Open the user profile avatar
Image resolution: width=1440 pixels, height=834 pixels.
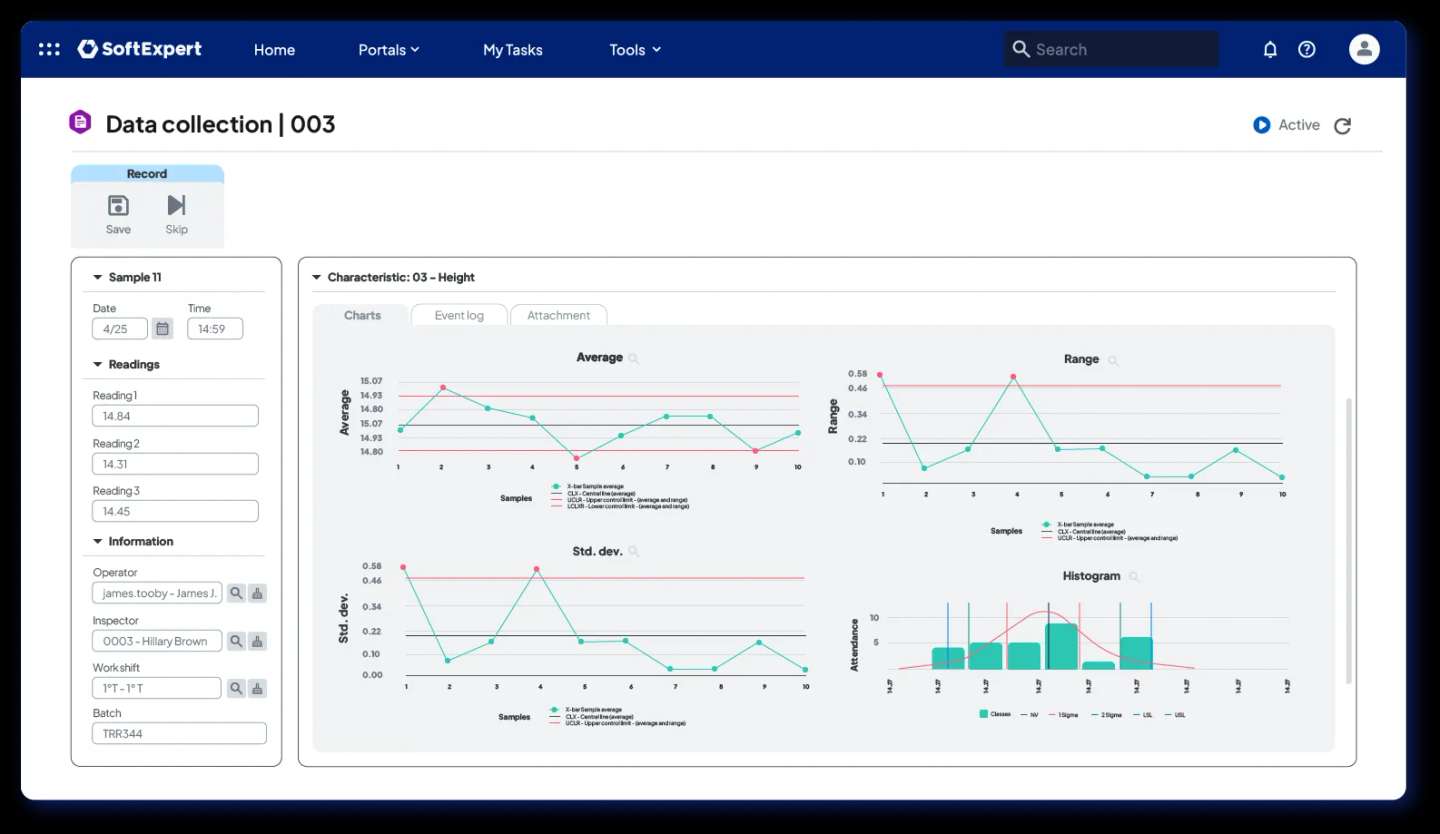coord(1364,48)
